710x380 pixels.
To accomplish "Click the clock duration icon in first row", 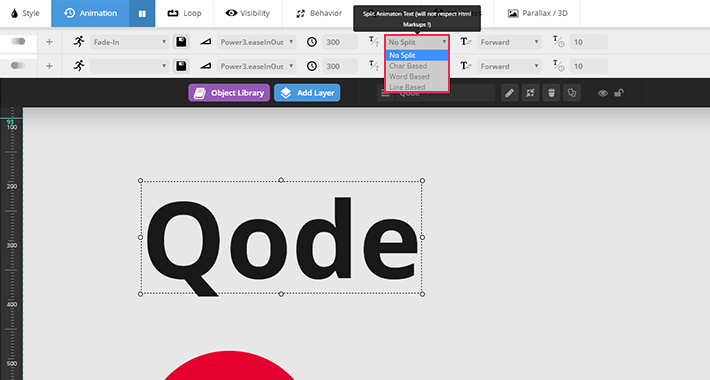I will tap(312, 42).
